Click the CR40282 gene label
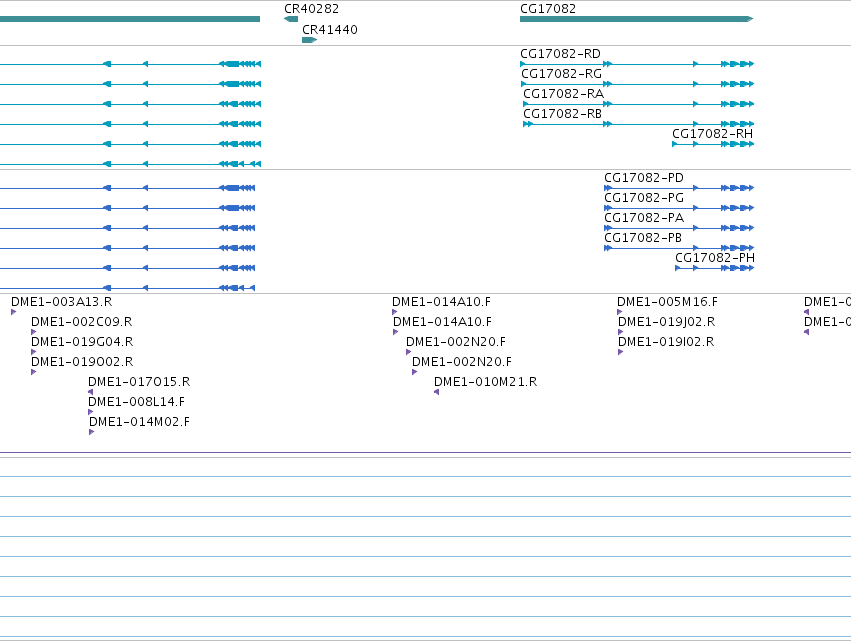This screenshot has height=641, width=851. click(312, 9)
